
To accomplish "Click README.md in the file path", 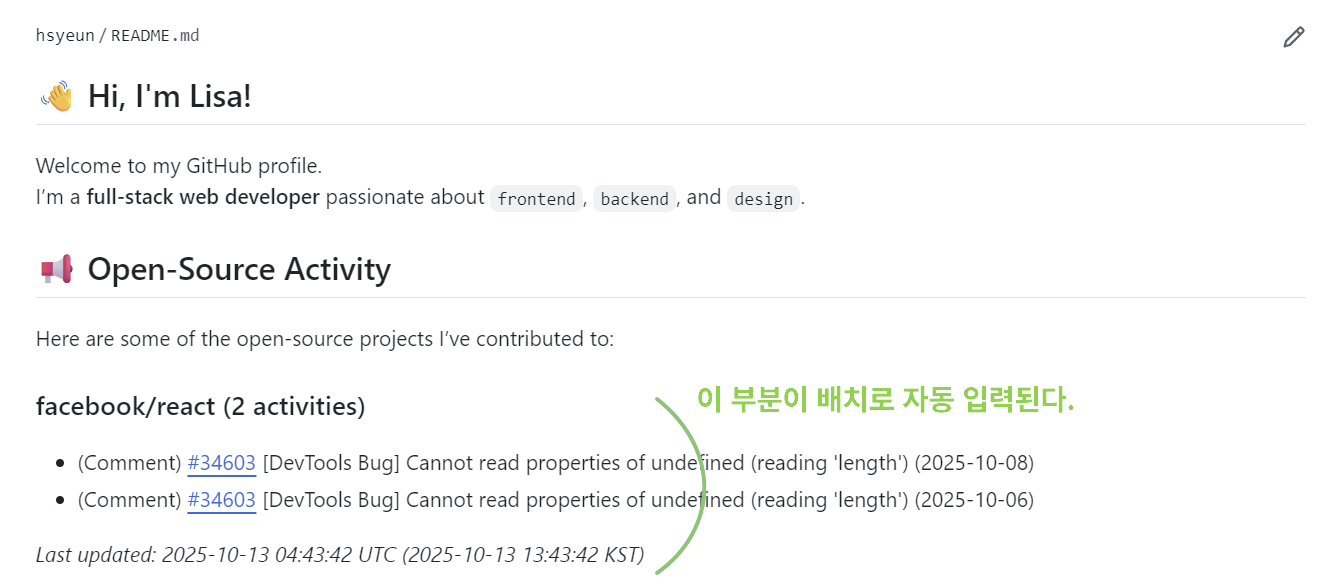I will [x=155, y=36].
